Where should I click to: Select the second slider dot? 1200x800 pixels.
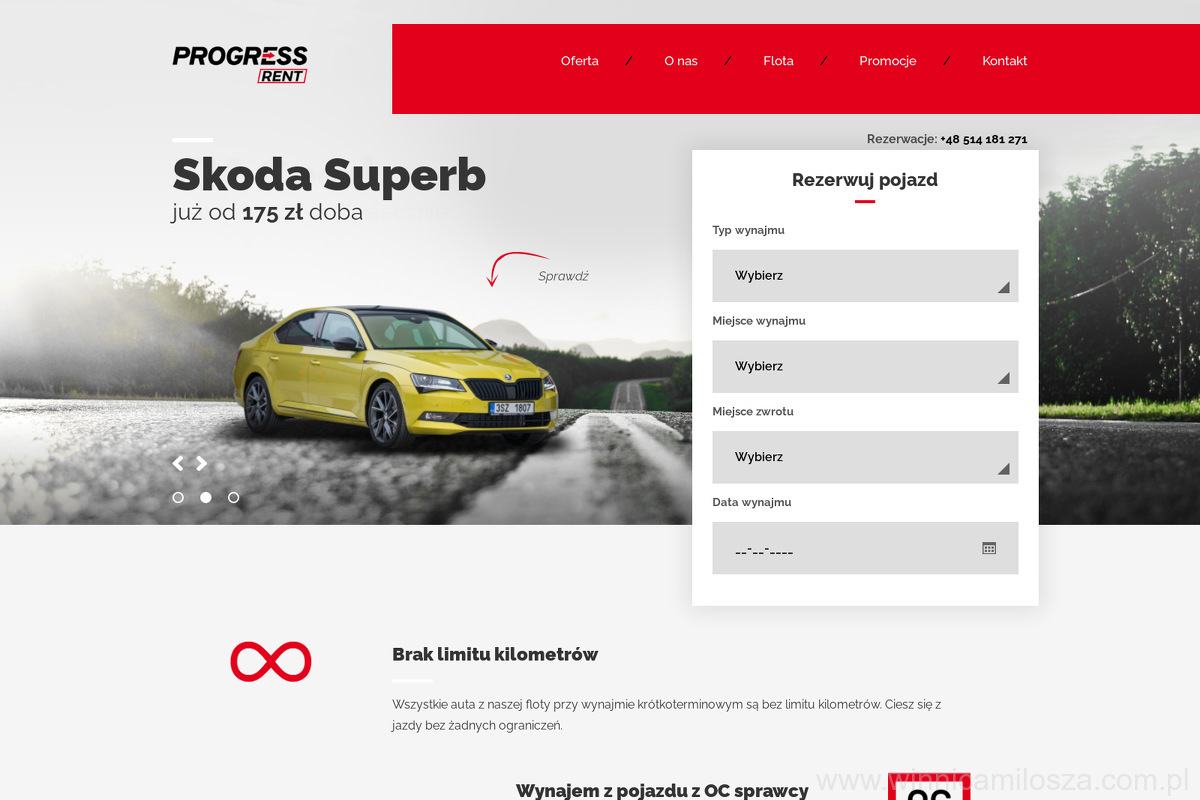pos(206,497)
